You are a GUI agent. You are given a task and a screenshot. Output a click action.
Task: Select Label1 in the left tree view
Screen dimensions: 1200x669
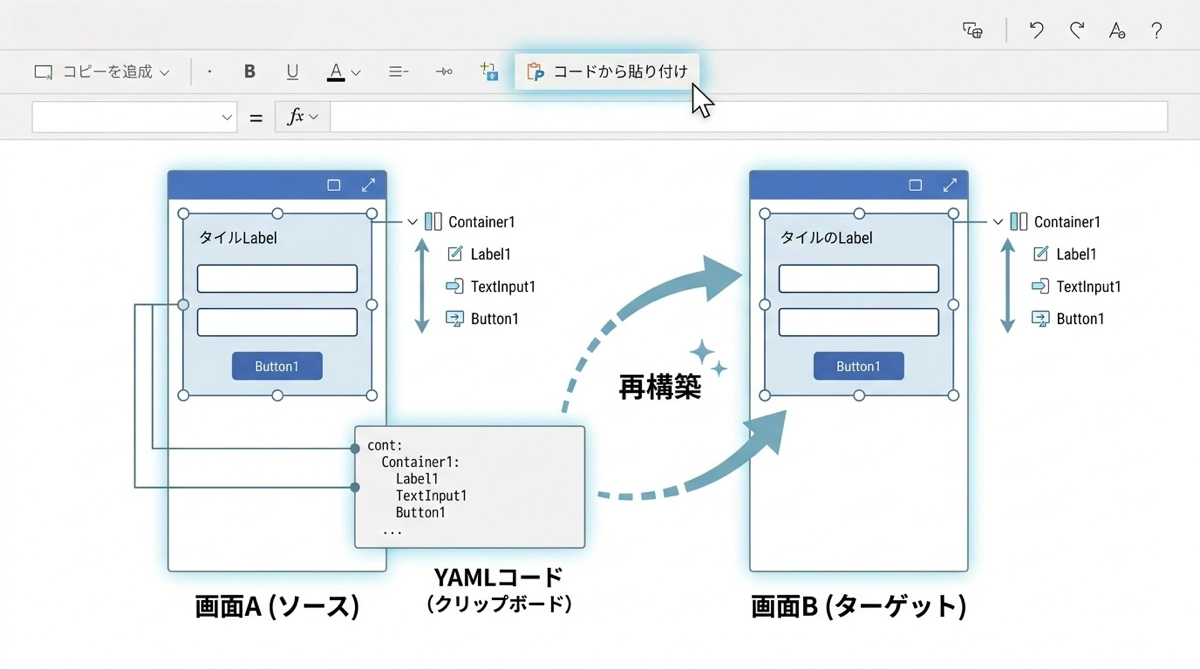pyautogui.click(x=490, y=254)
